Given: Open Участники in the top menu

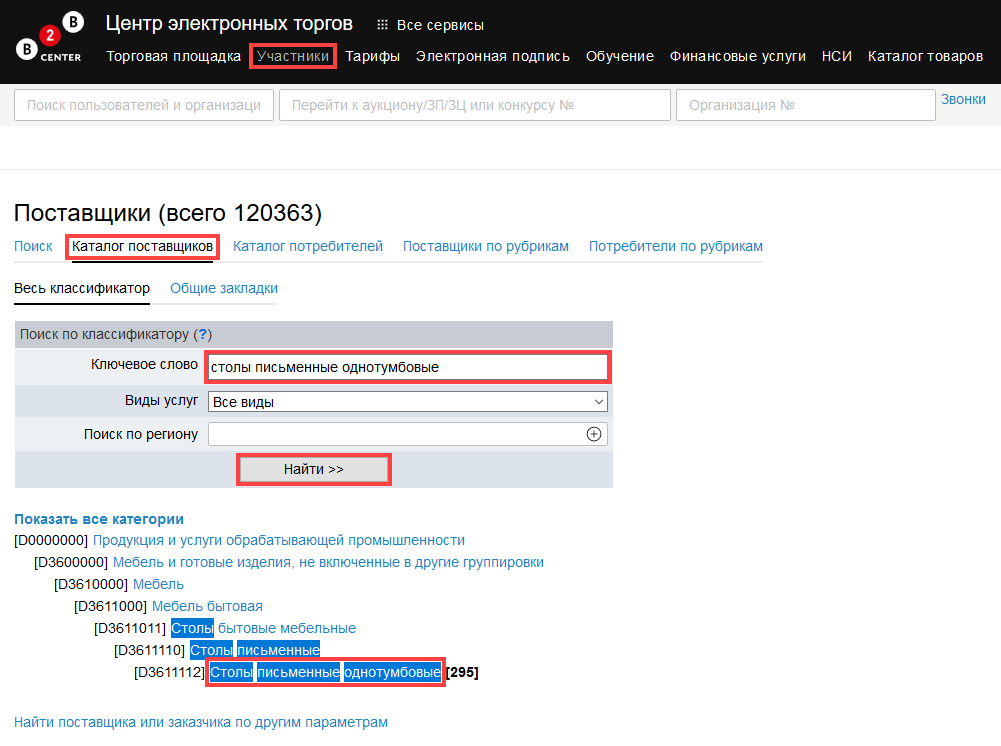Looking at the screenshot, I should click(x=292, y=56).
